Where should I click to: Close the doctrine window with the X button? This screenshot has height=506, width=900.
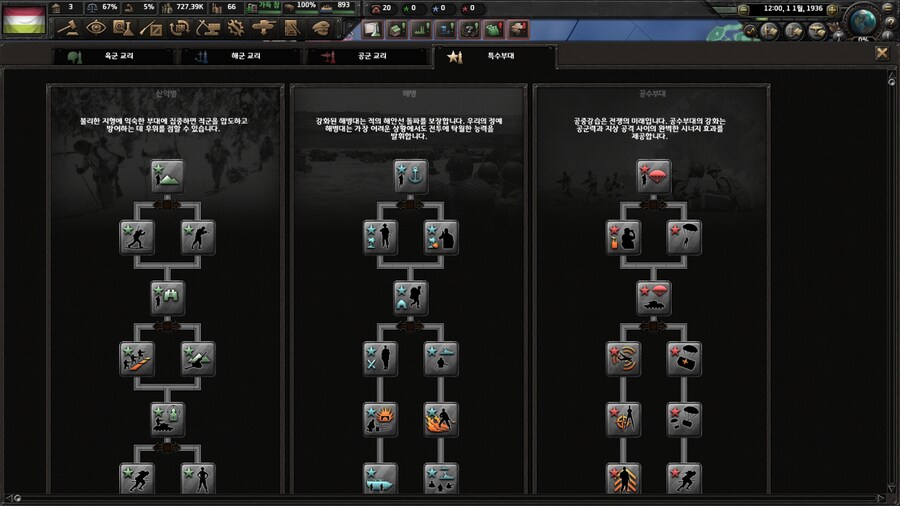pyautogui.click(x=882, y=53)
